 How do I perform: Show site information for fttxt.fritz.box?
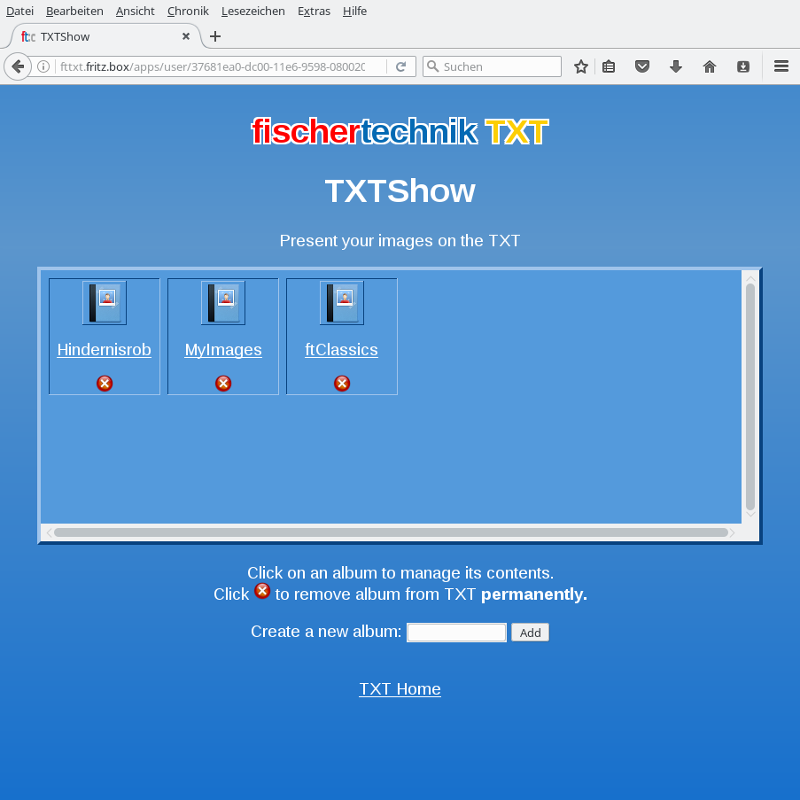coord(44,67)
